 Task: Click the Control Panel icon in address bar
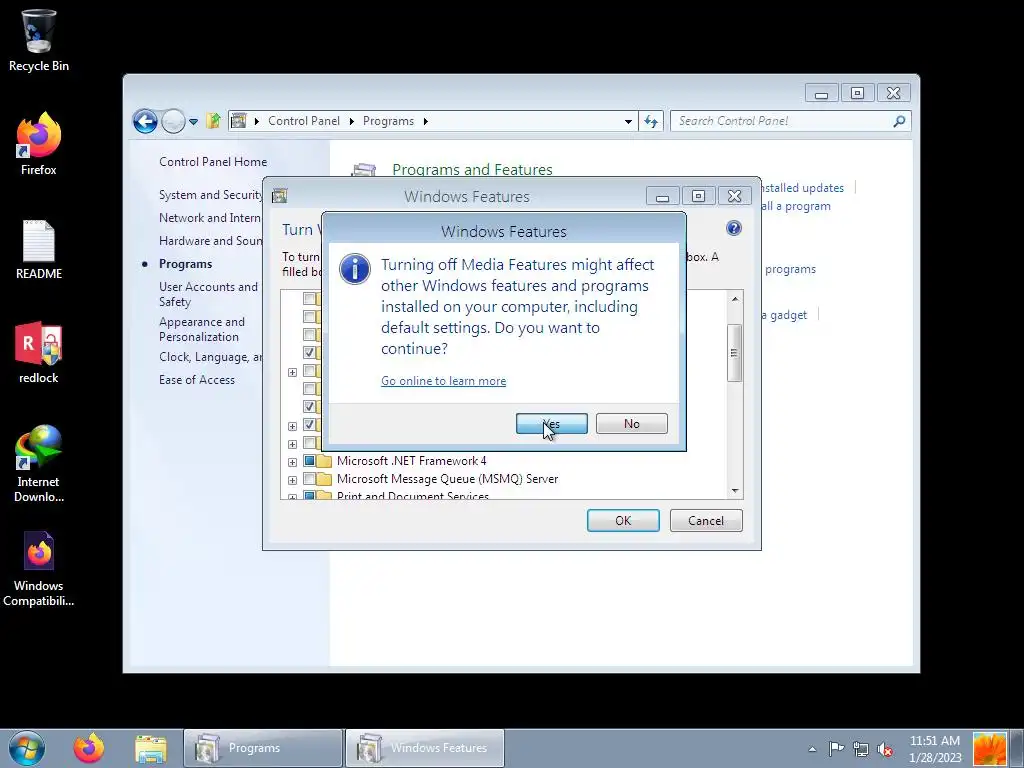click(x=239, y=121)
